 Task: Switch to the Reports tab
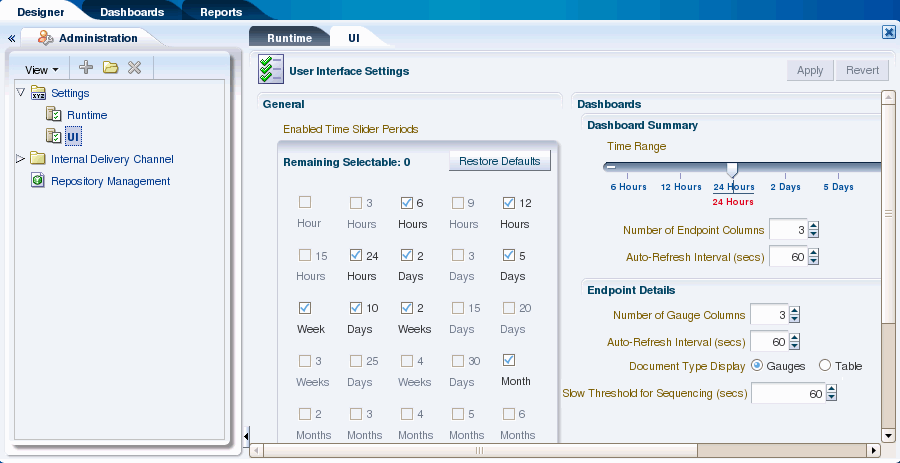(221, 11)
